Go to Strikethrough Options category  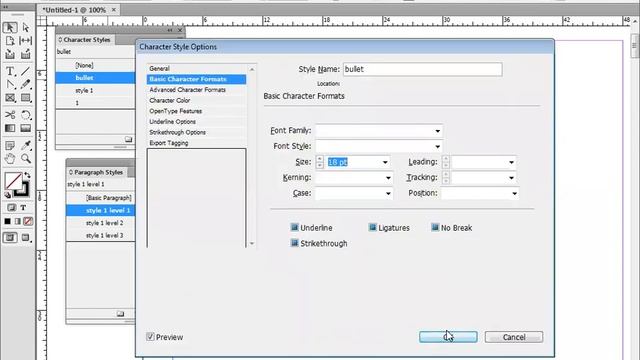(196, 132)
